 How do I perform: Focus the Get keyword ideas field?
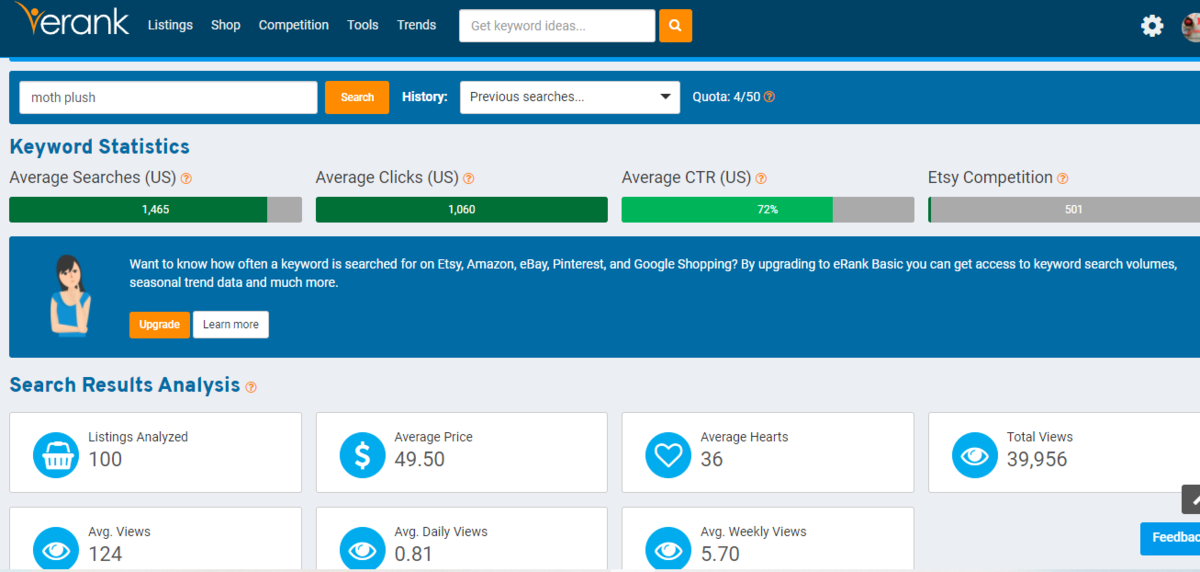tap(557, 25)
